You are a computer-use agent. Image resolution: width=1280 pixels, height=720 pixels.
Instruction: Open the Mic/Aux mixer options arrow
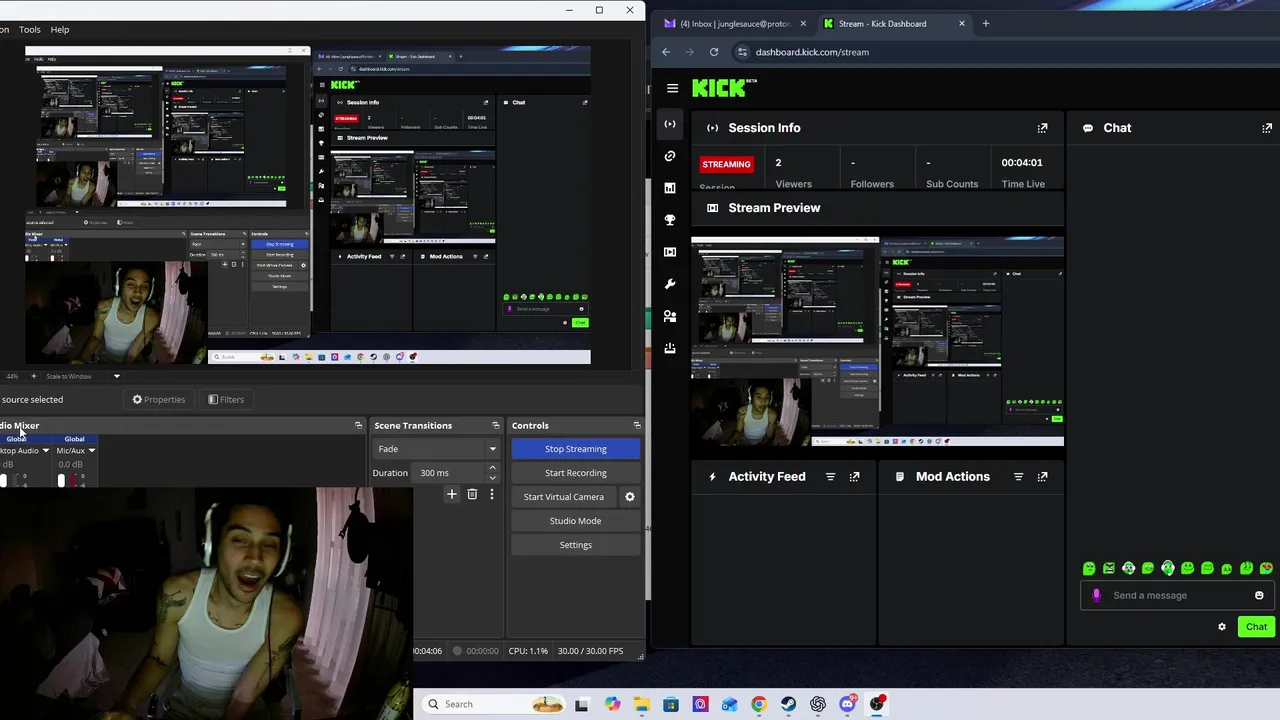point(91,451)
